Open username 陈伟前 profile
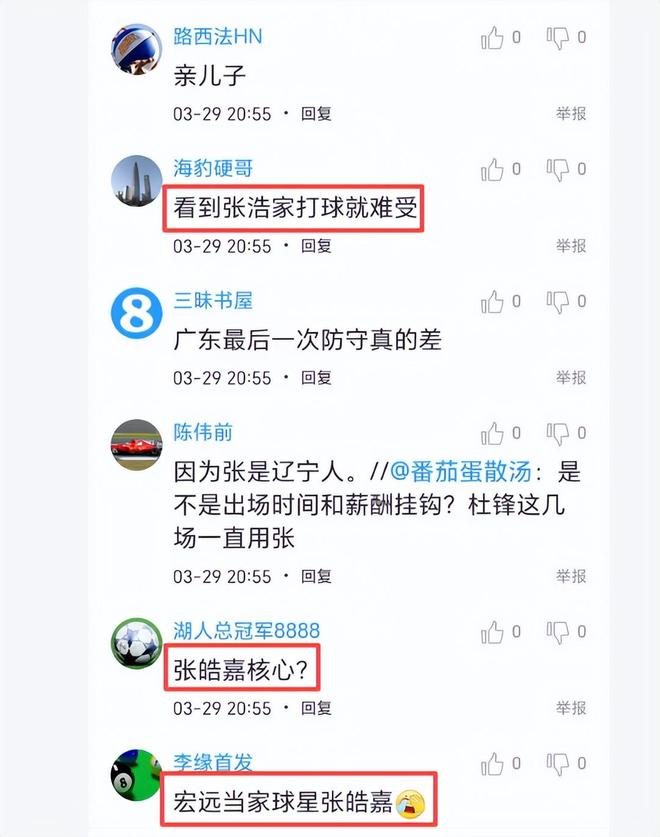 coord(203,432)
